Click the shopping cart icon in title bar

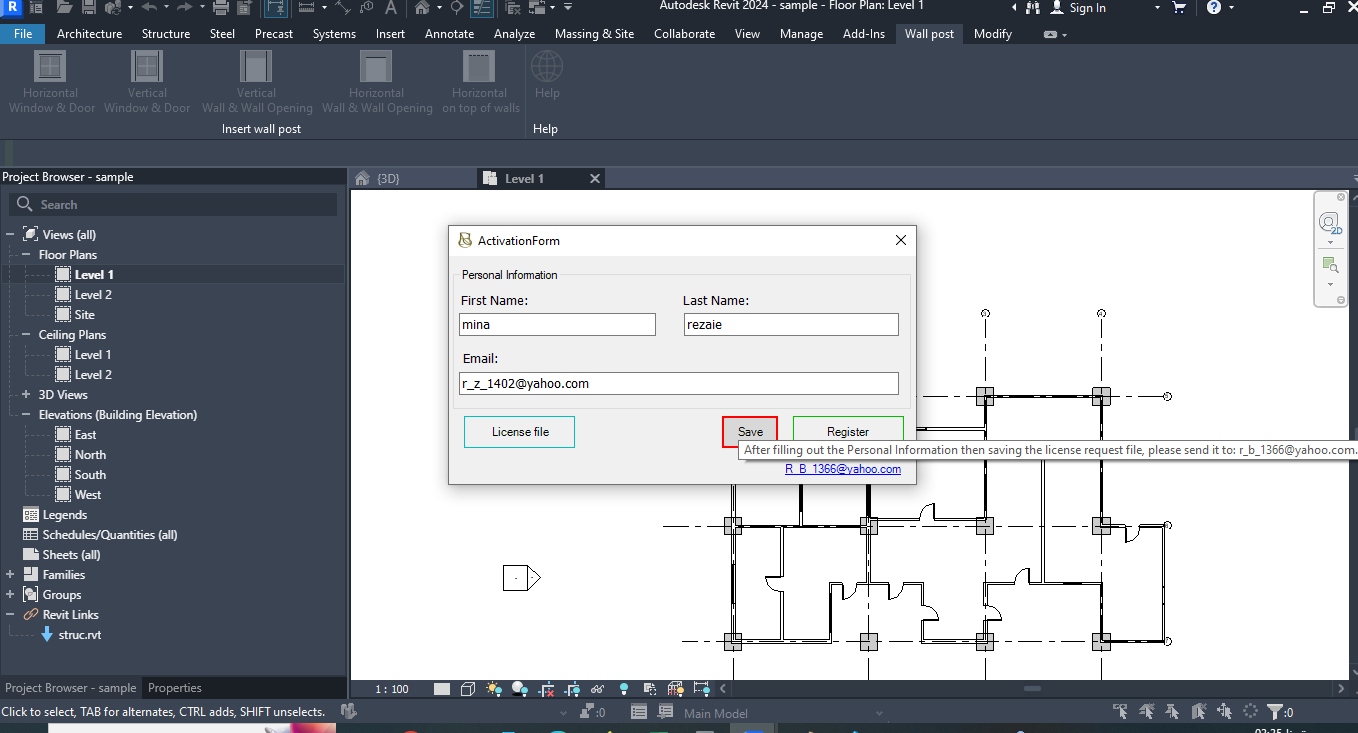(1179, 8)
